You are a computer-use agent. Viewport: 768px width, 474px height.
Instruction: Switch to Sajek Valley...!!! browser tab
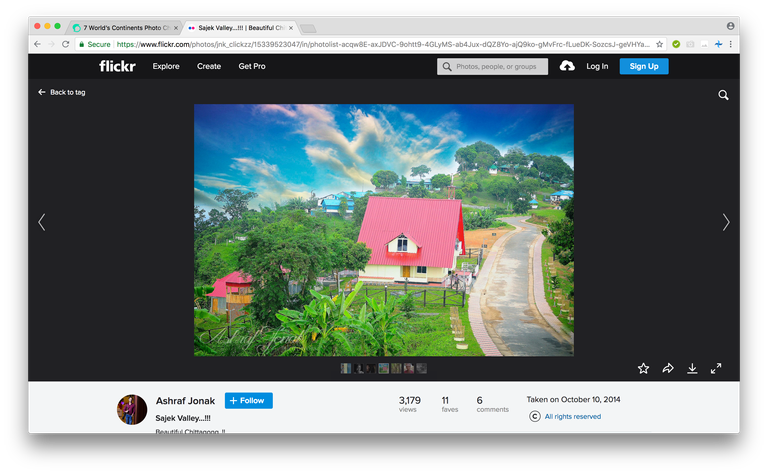click(240, 28)
